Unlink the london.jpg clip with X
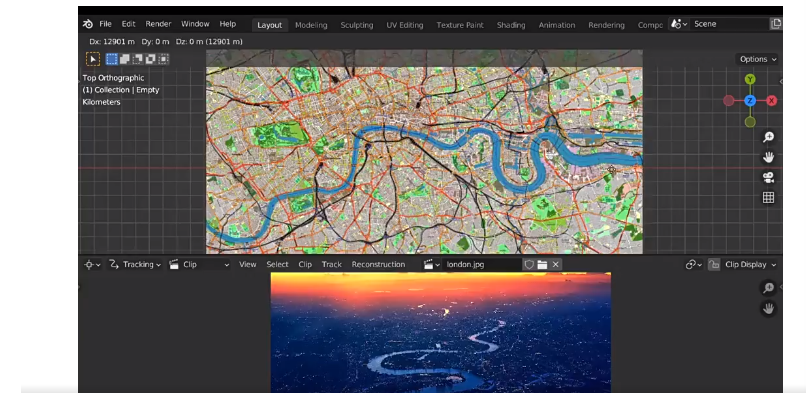This screenshot has width=806, height=393. click(555, 265)
